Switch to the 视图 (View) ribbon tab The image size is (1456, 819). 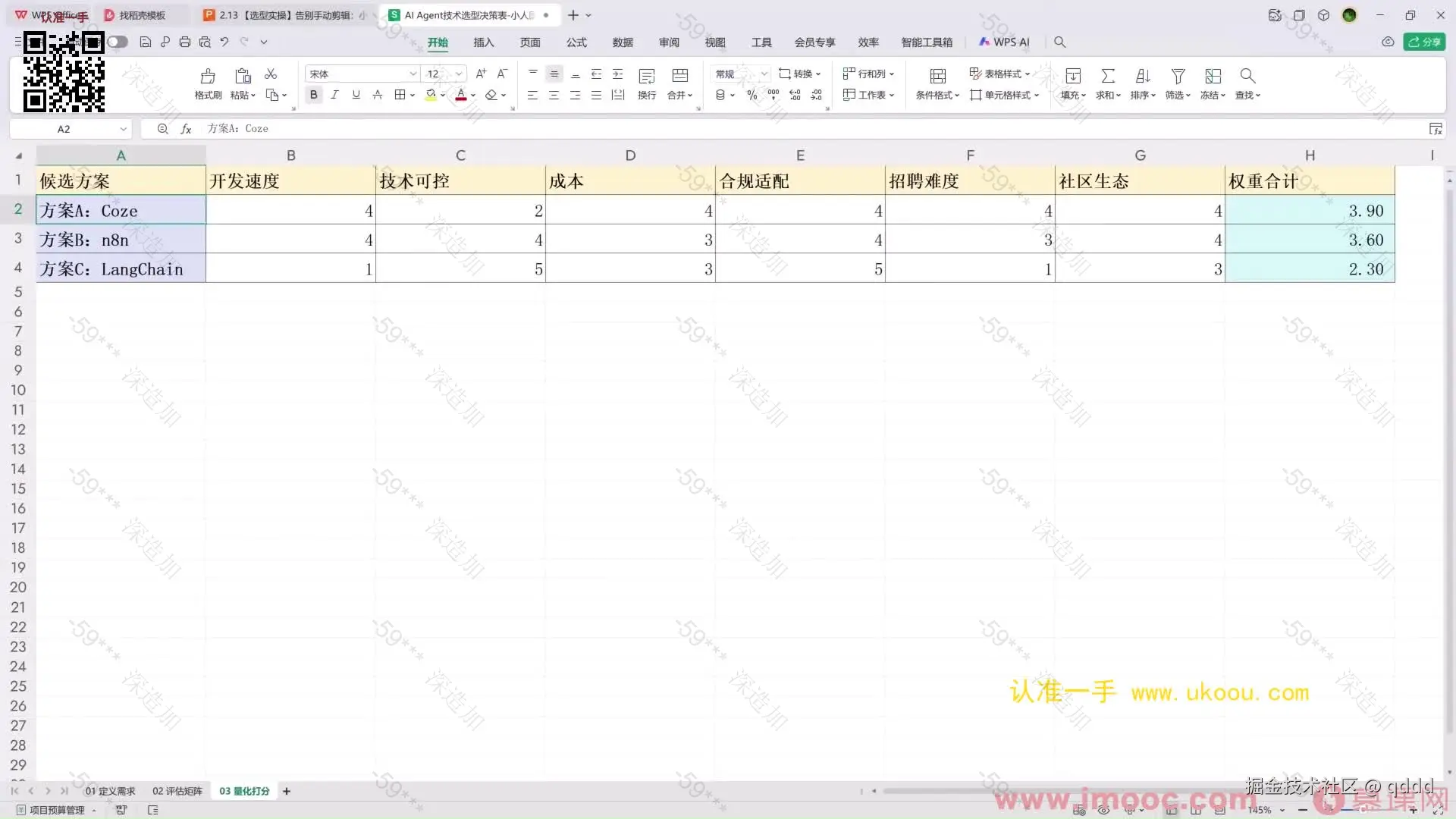click(715, 42)
